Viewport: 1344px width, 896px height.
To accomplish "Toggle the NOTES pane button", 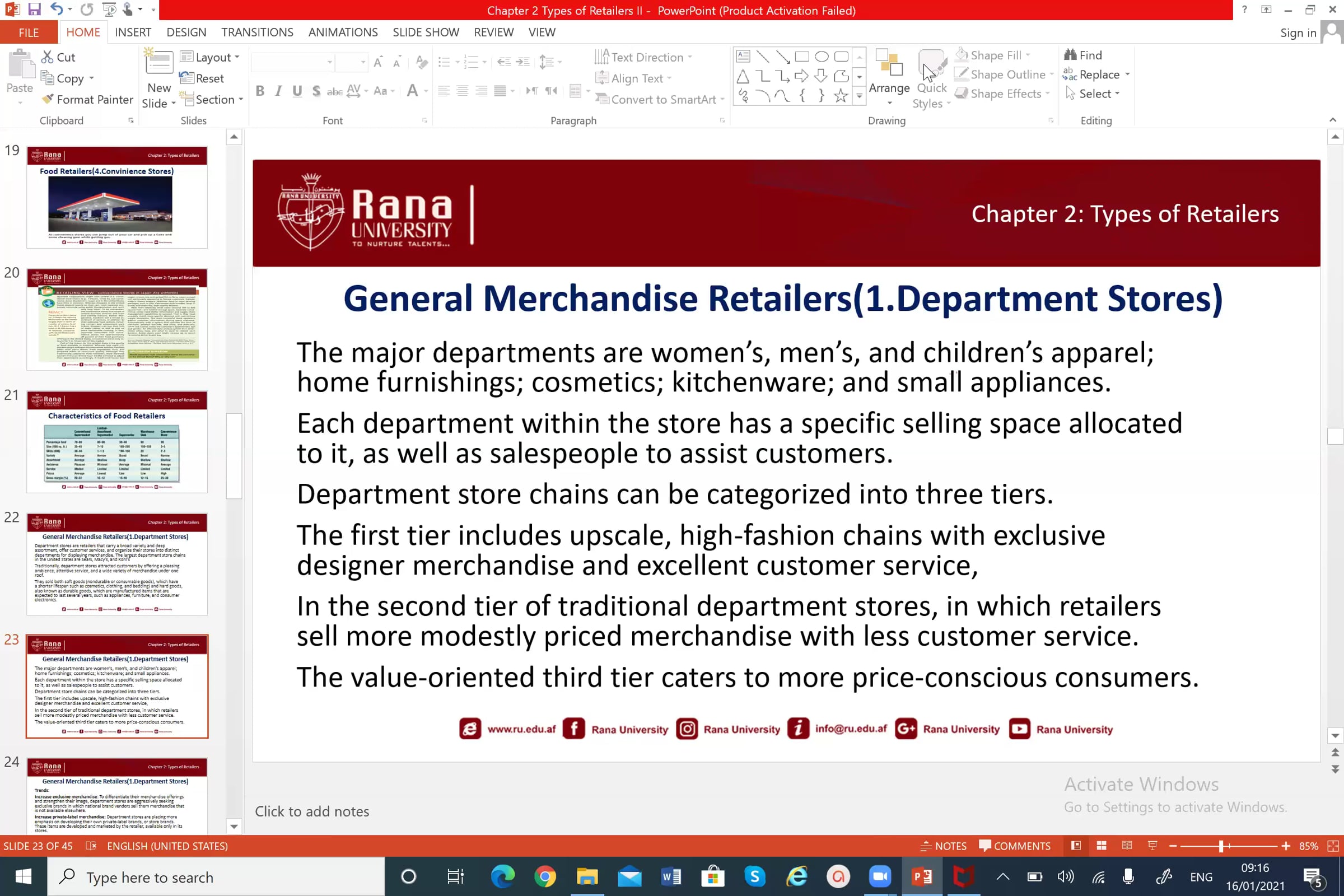I will (944, 846).
